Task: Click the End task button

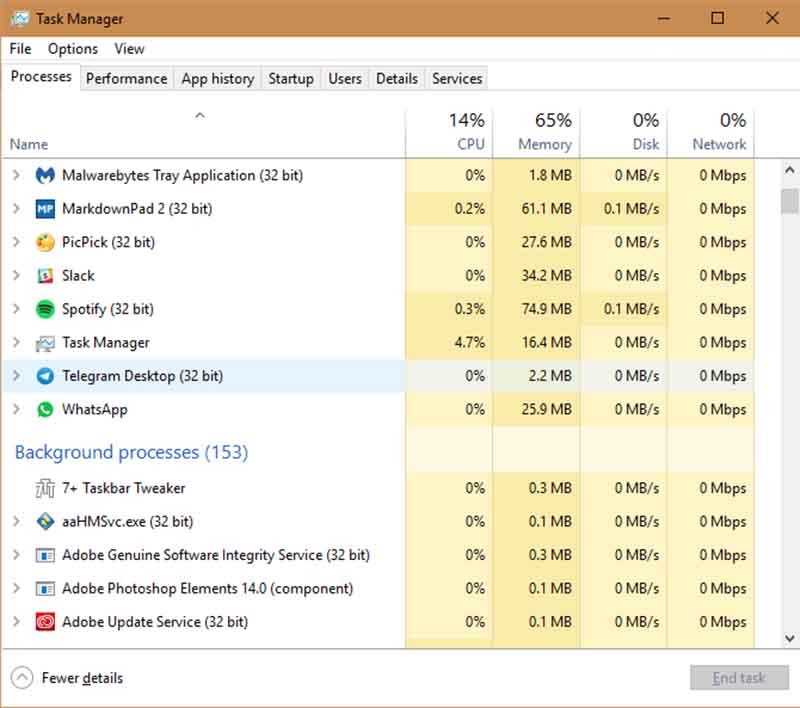Action: coord(738,678)
